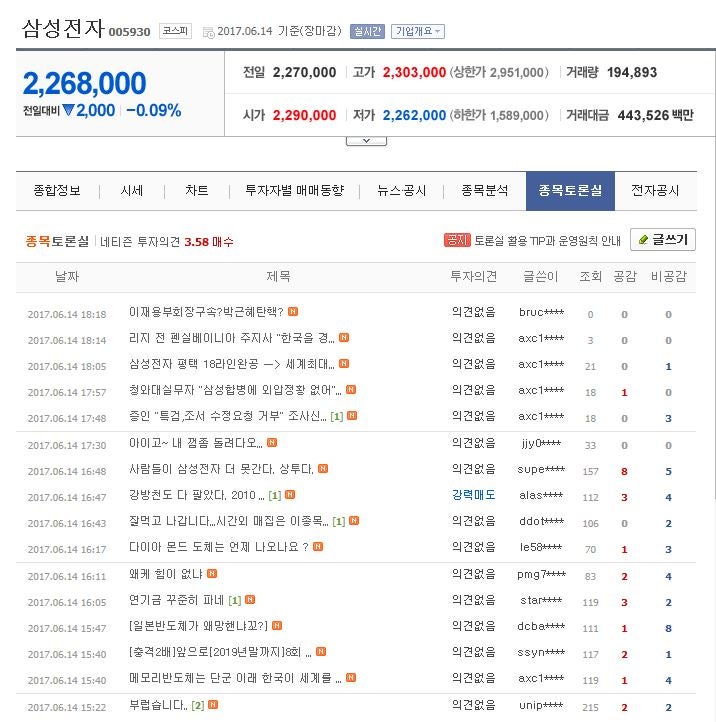
Task: Open post 잘먹고 나갑니다...시간외 매집은
Action: coord(228,521)
